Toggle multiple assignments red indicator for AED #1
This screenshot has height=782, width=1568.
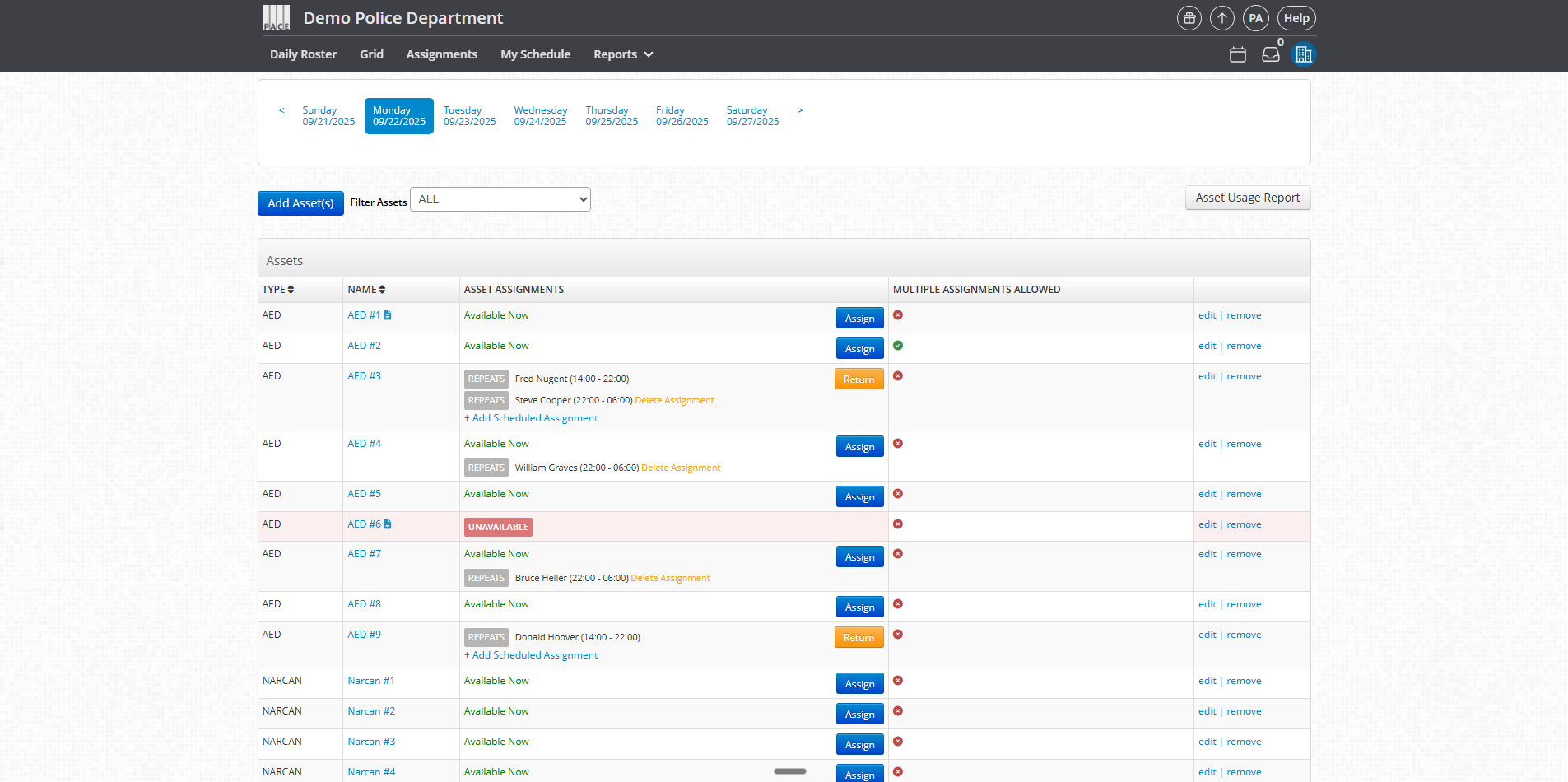[x=898, y=315]
